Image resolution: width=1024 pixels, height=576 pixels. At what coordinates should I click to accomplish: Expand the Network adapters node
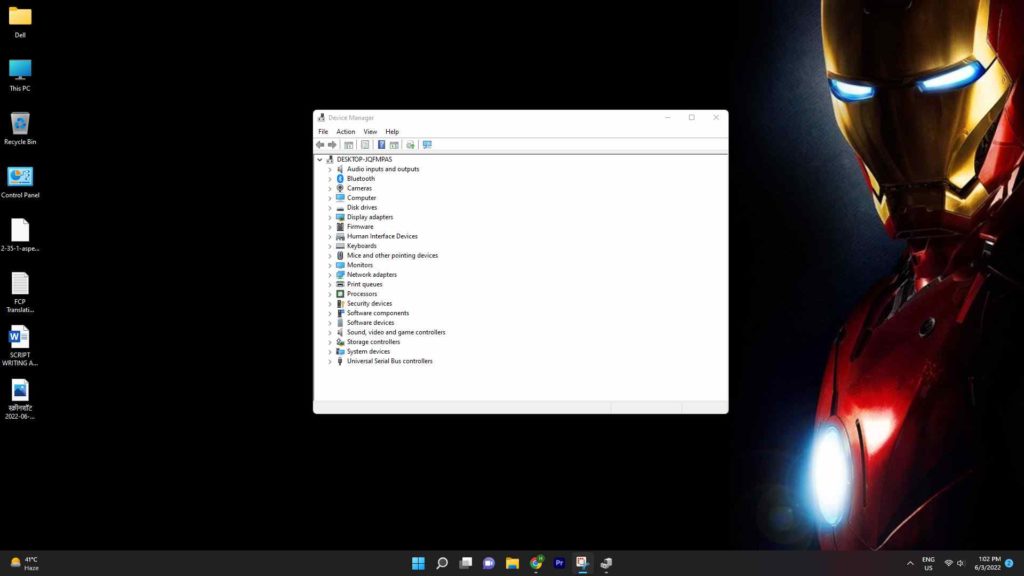click(x=329, y=275)
